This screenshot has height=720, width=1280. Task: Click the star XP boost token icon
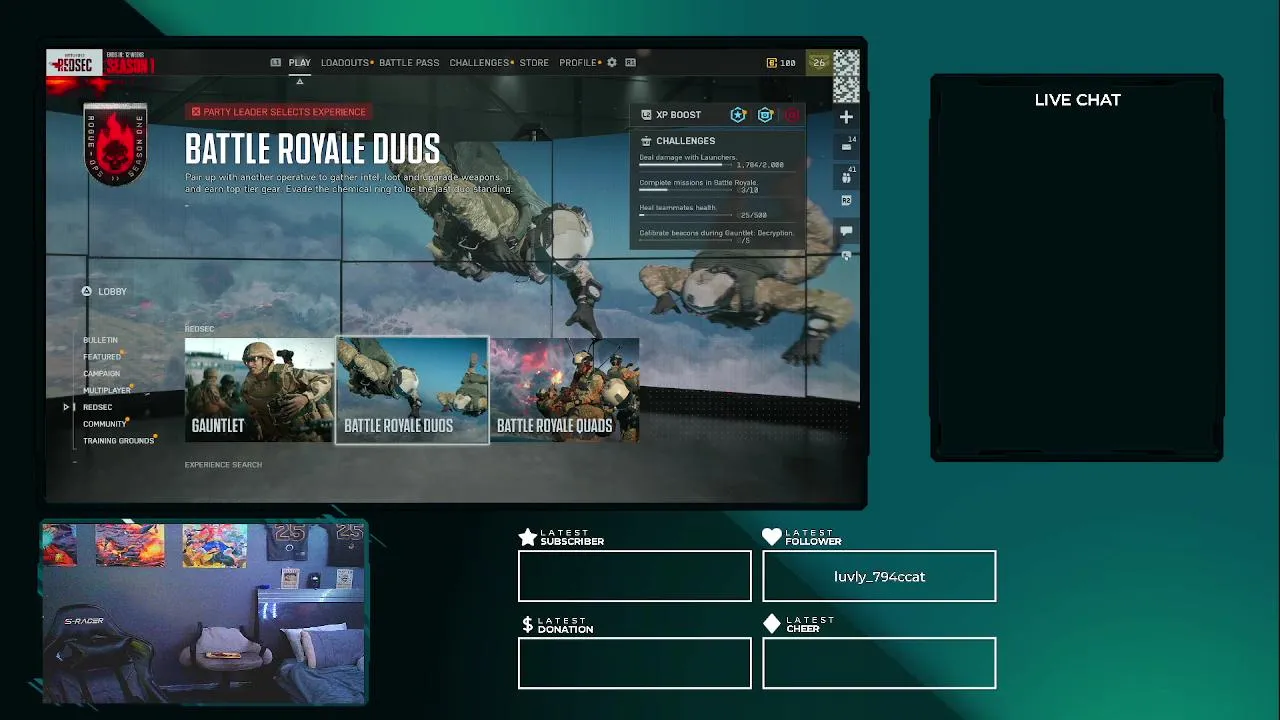pyautogui.click(x=738, y=115)
